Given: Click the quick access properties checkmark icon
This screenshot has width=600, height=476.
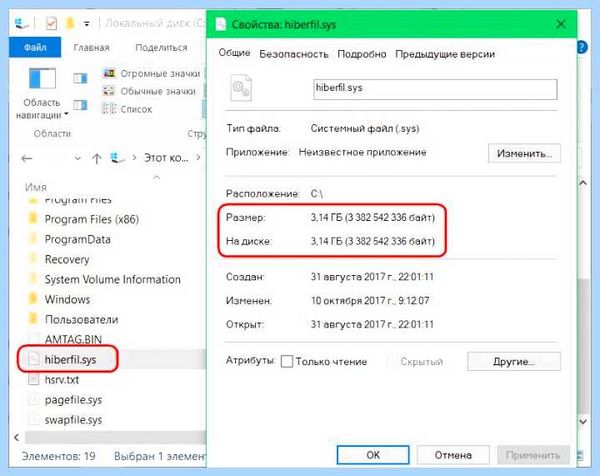Looking at the screenshot, I should [x=51, y=24].
